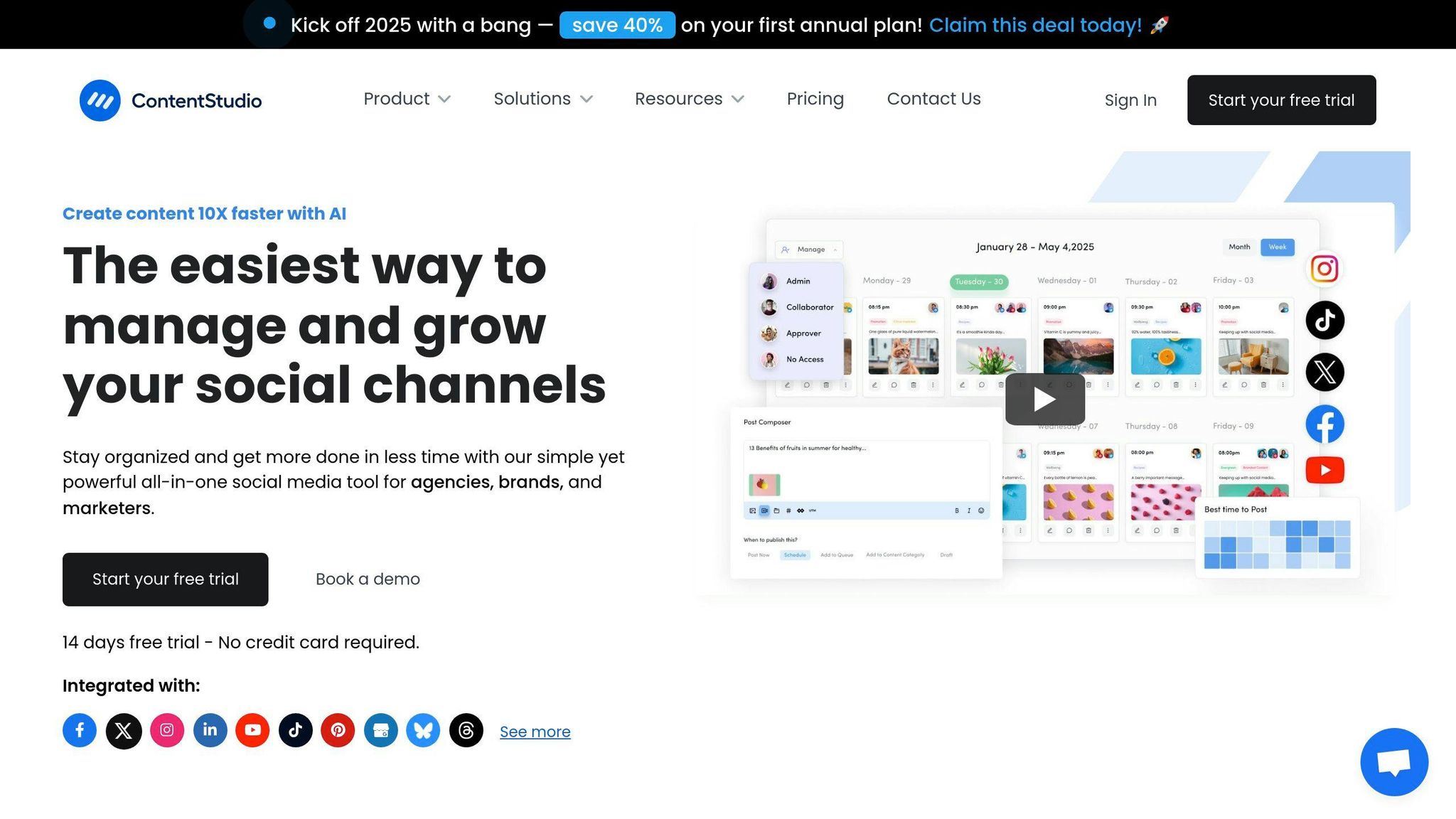Click hero Start your free trial button
Image resolution: width=1456 pixels, height=819 pixels.
(166, 579)
